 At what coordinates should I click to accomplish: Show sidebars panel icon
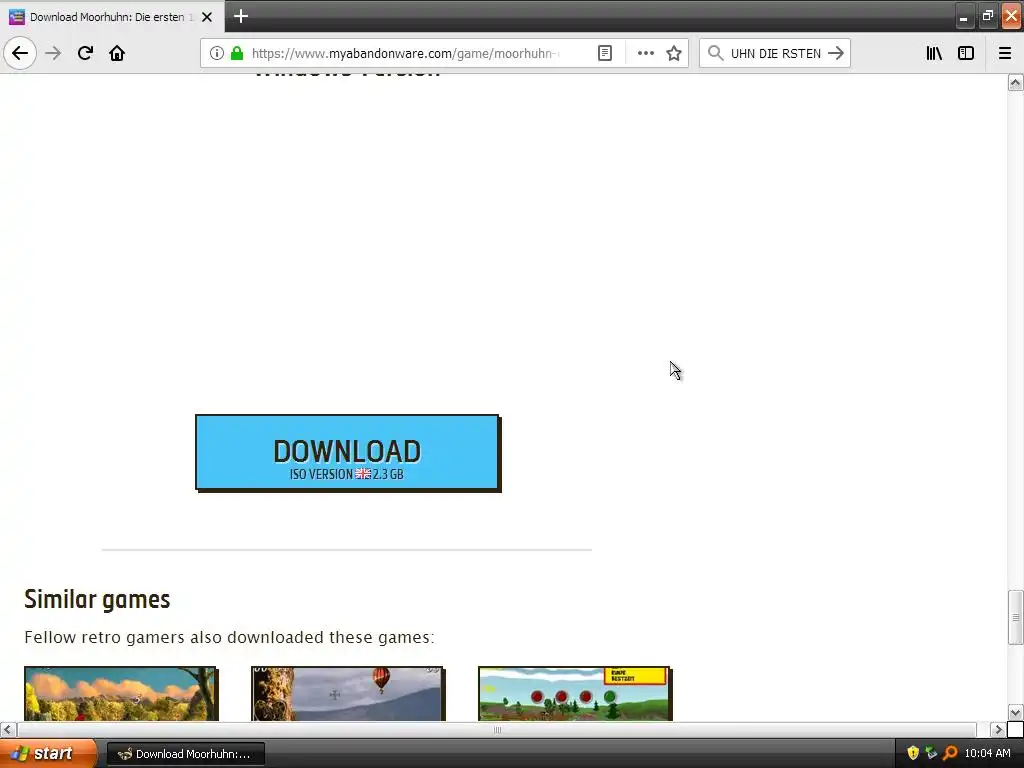[x=966, y=53]
